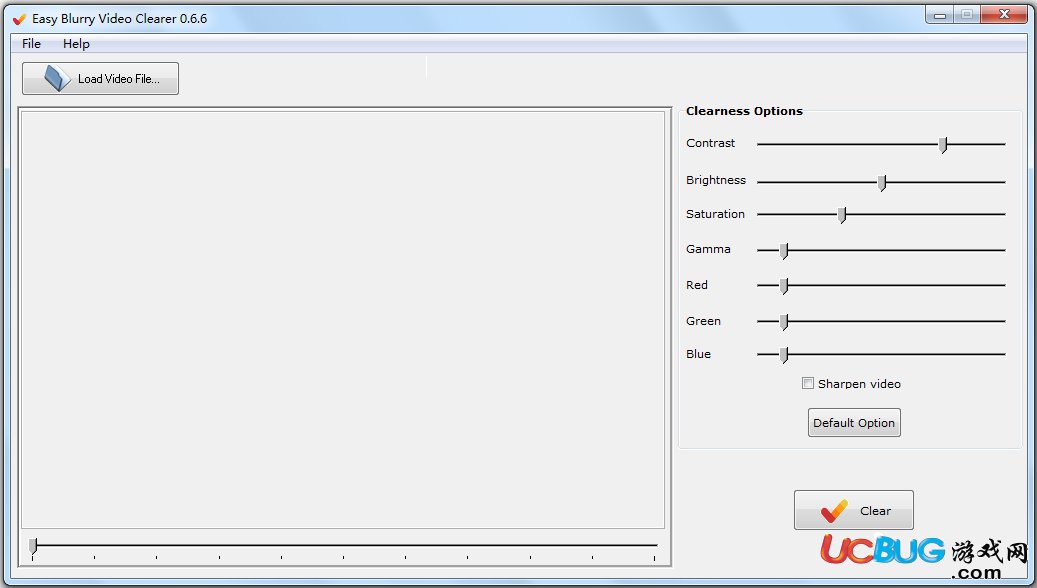The image size is (1037, 588).
Task: Click the empty video preview area
Action: (x=343, y=319)
